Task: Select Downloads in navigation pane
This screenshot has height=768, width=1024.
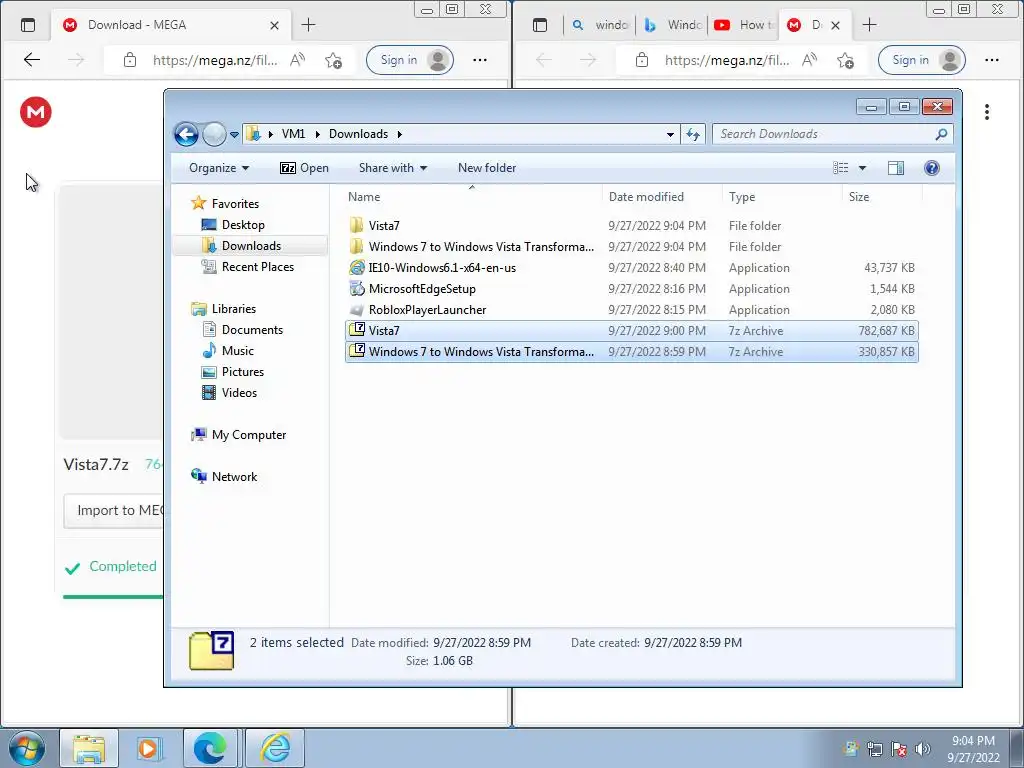Action: (251, 246)
